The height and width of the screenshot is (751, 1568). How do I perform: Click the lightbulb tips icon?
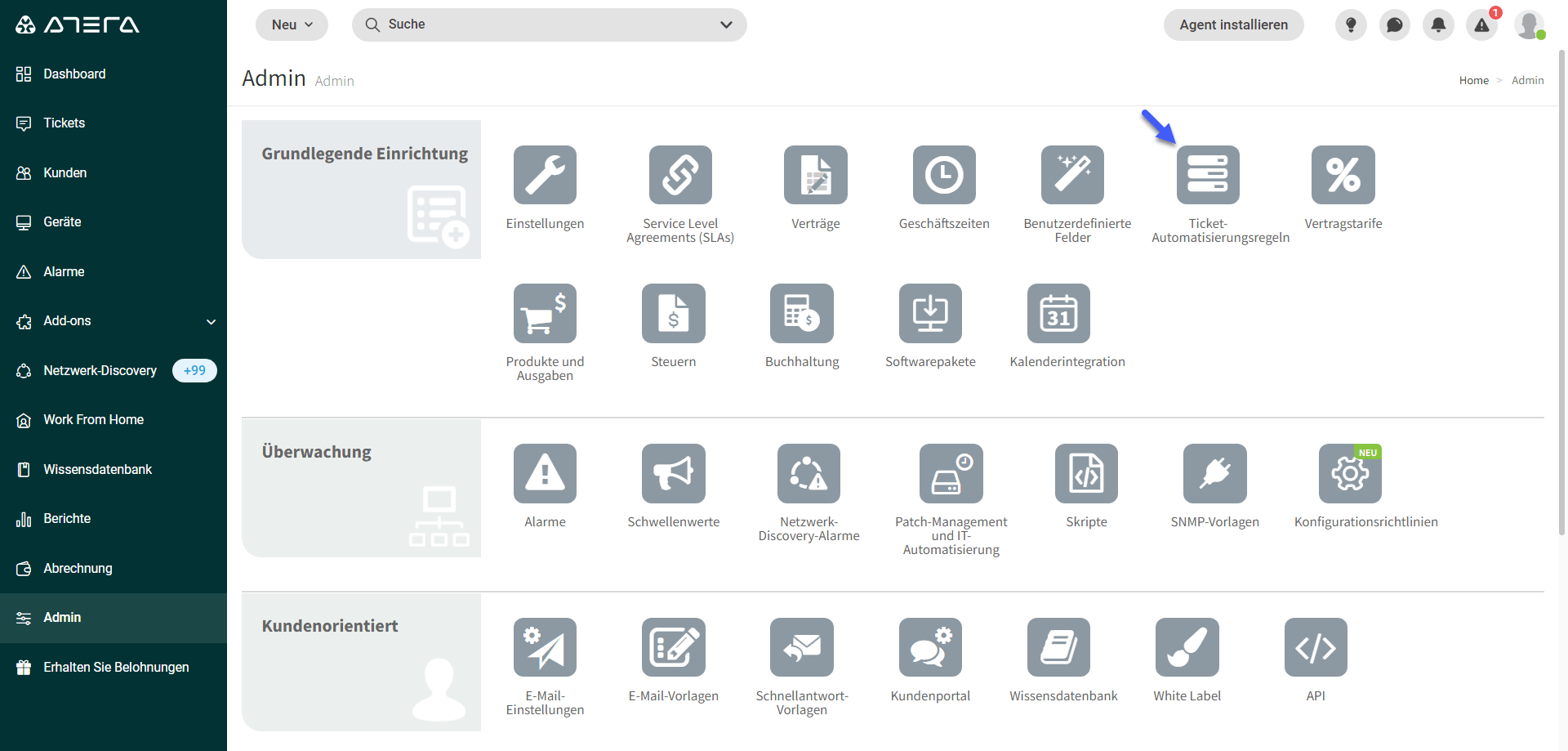[x=1351, y=25]
